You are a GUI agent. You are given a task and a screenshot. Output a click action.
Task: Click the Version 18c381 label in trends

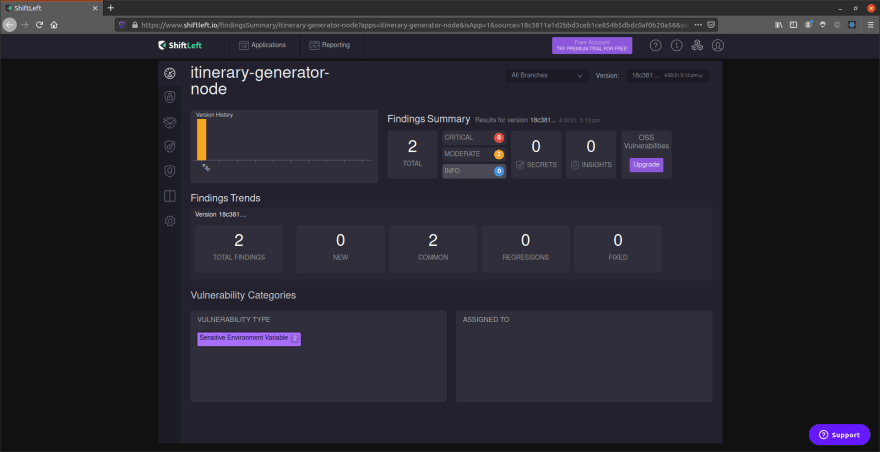pos(221,214)
